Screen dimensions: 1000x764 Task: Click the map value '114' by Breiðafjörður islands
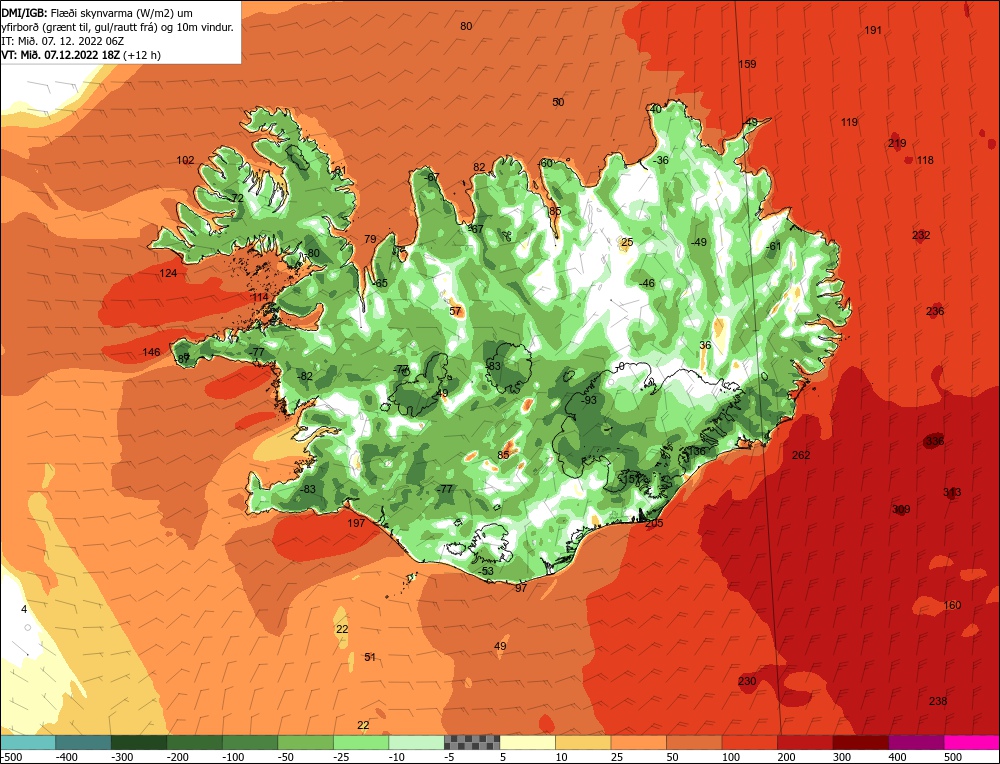(x=260, y=297)
